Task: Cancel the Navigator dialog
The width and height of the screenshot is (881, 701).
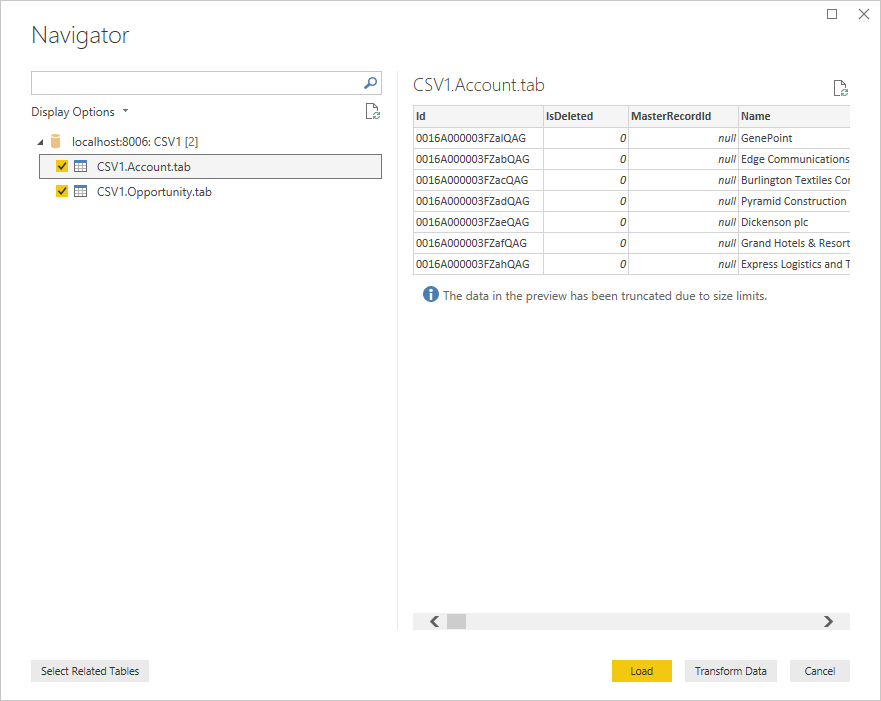Action: pos(819,671)
